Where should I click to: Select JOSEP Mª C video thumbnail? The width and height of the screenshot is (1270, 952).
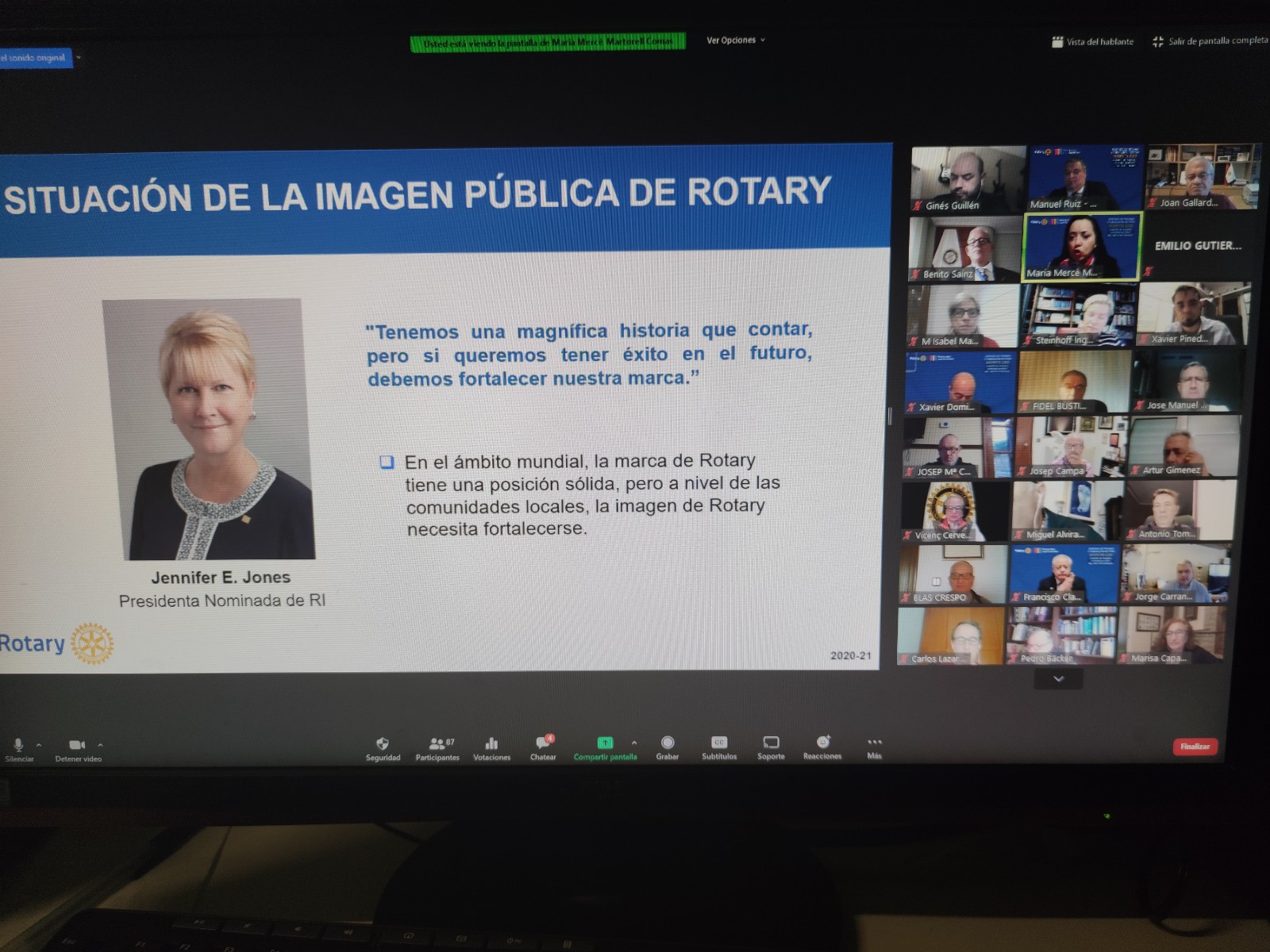tap(957, 447)
